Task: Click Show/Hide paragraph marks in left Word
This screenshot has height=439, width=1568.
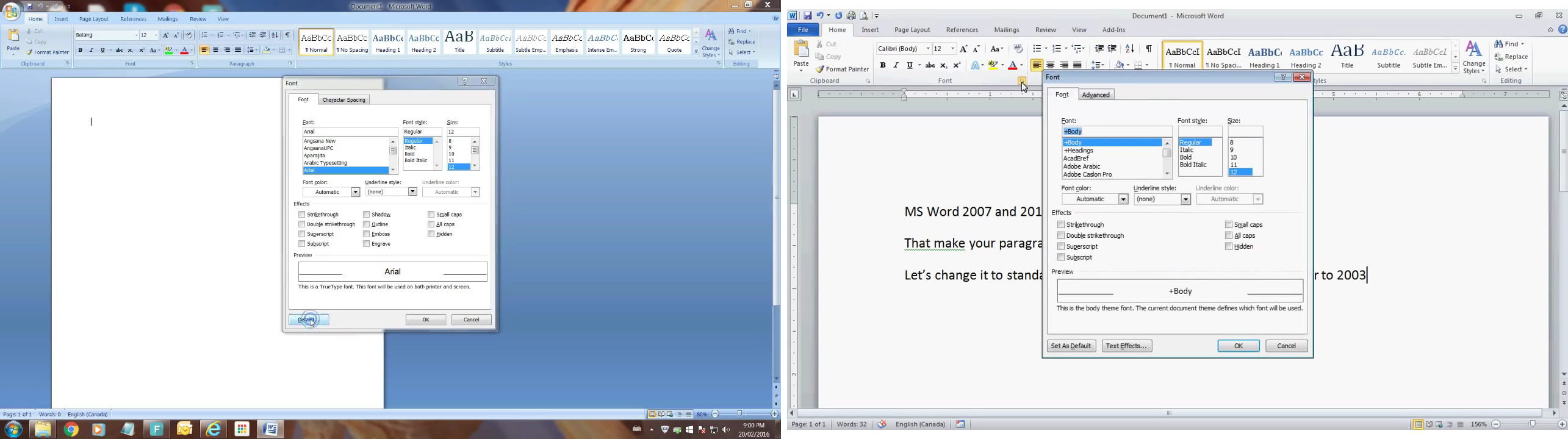Action: [289, 35]
